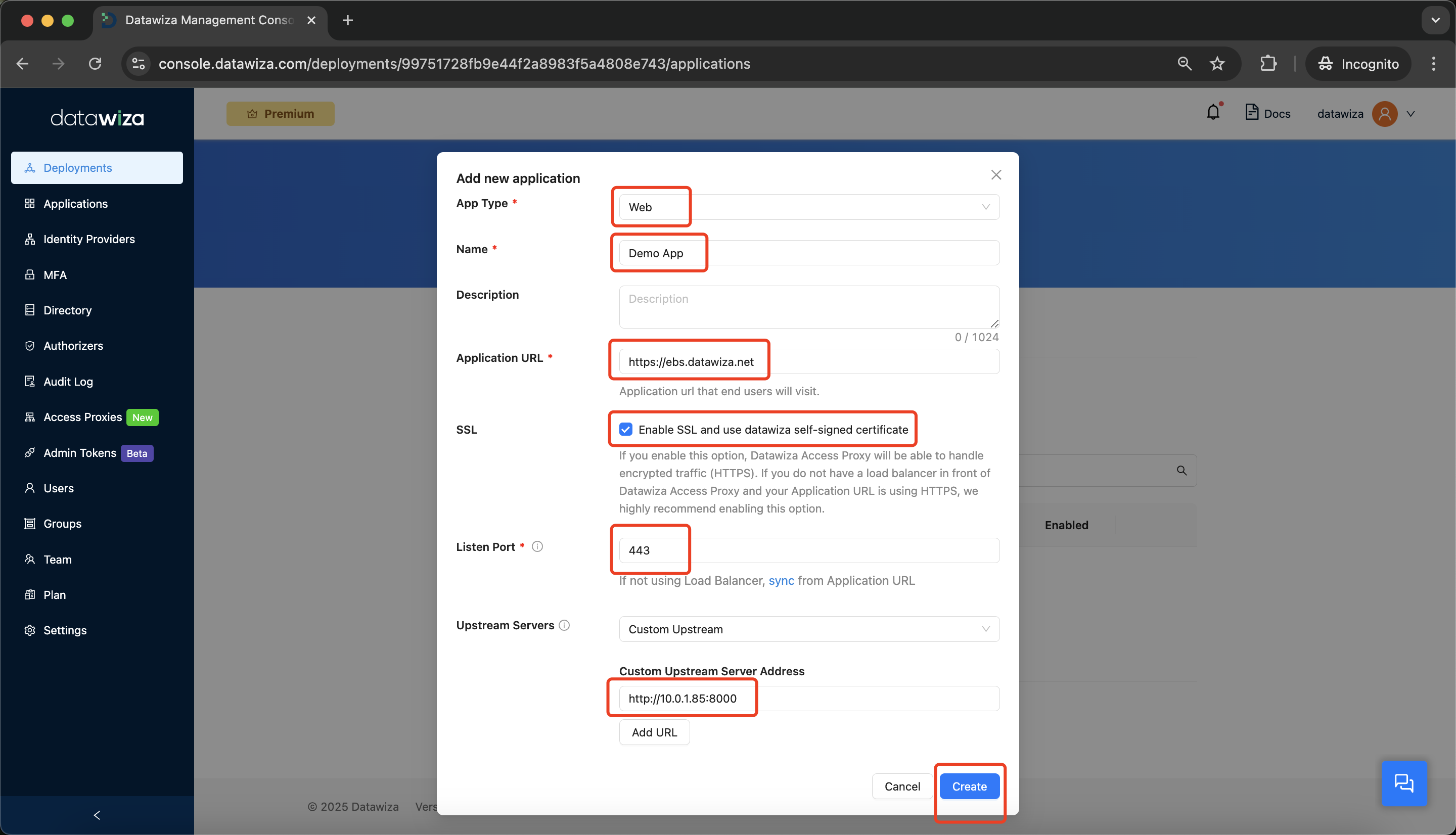
Task: Open the browser three-dot menu
Action: click(1433, 64)
